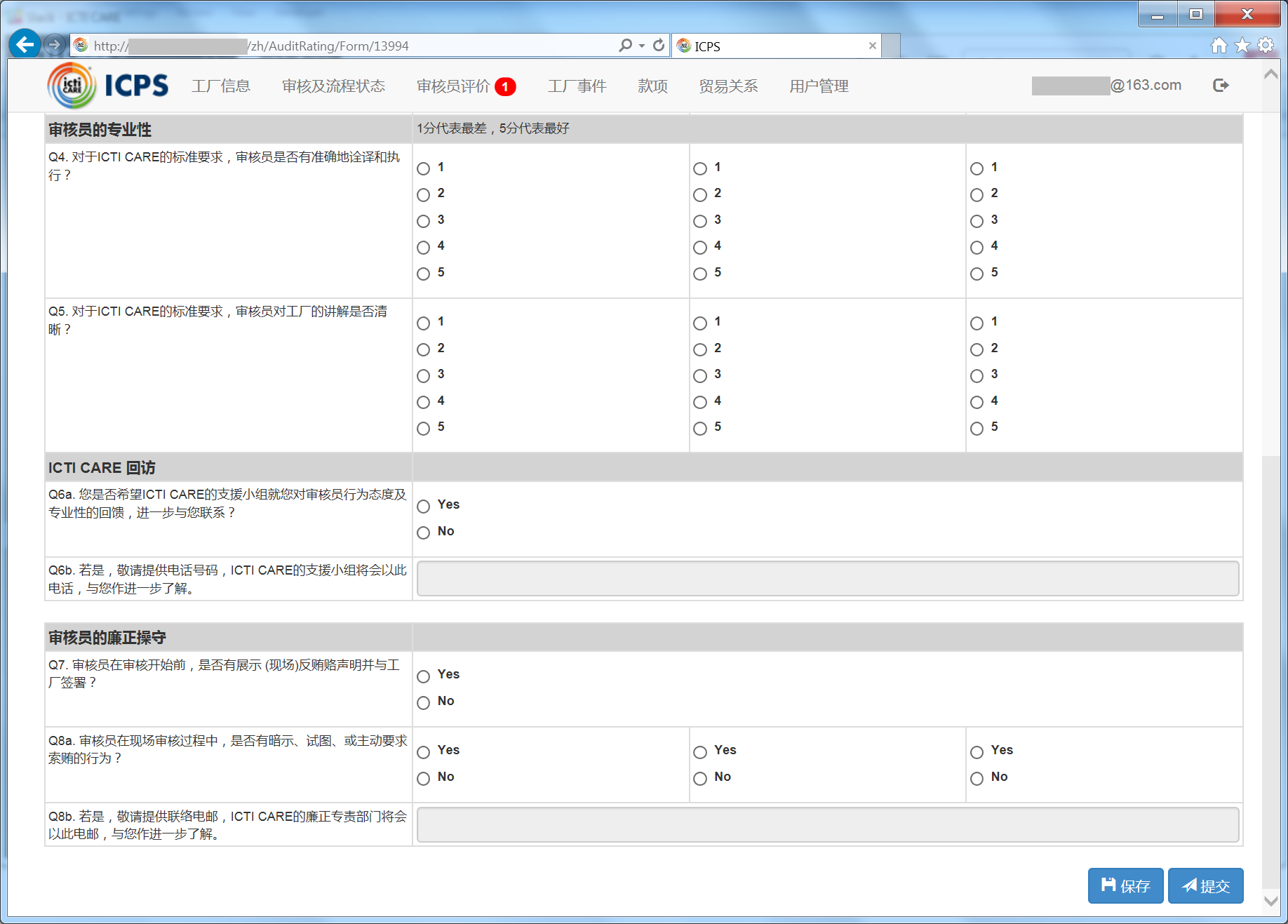Select Yes for Q8a first column
This screenshot has height=924, width=1288.
coord(424,752)
